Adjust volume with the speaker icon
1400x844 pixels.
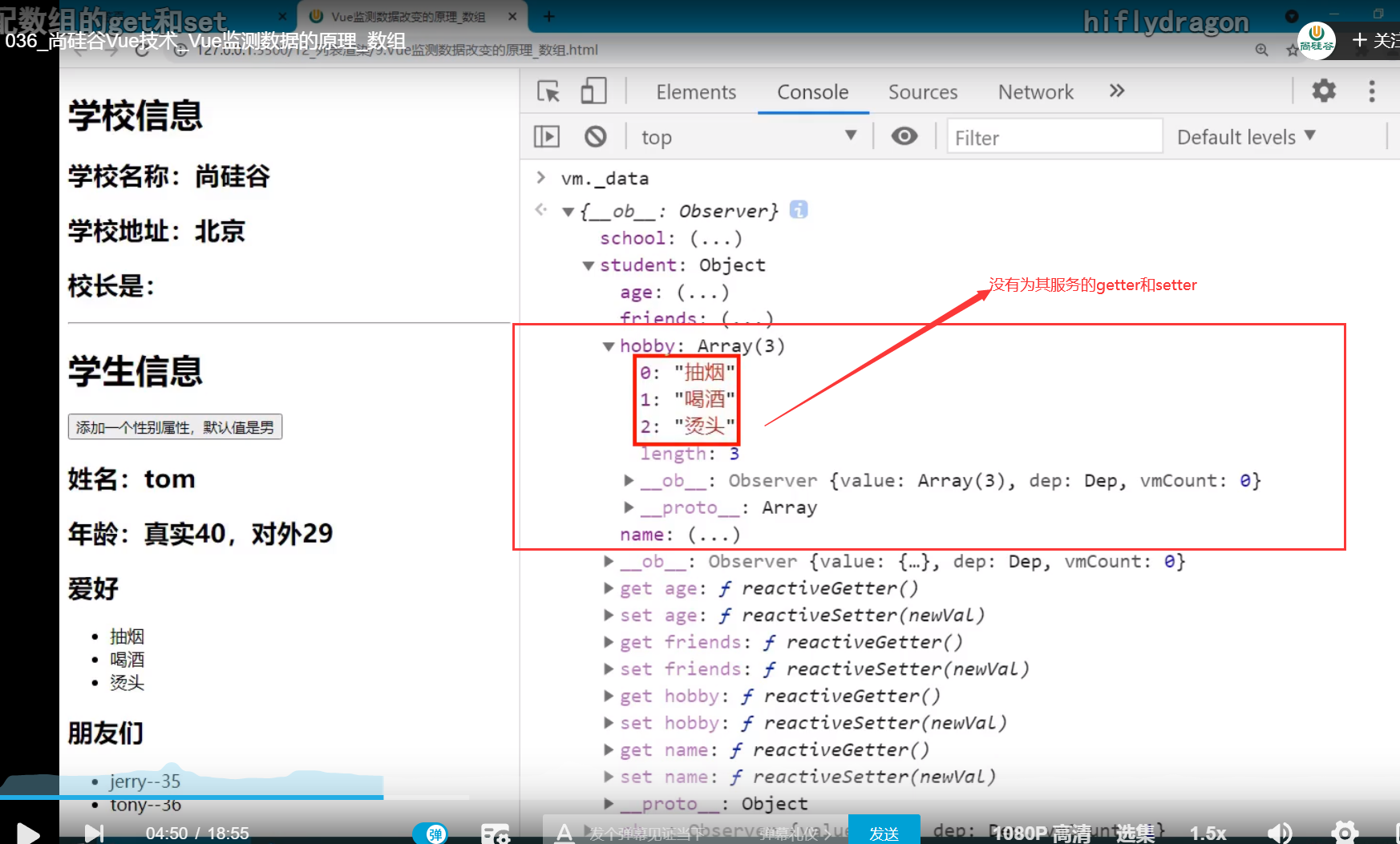point(1280,834)
